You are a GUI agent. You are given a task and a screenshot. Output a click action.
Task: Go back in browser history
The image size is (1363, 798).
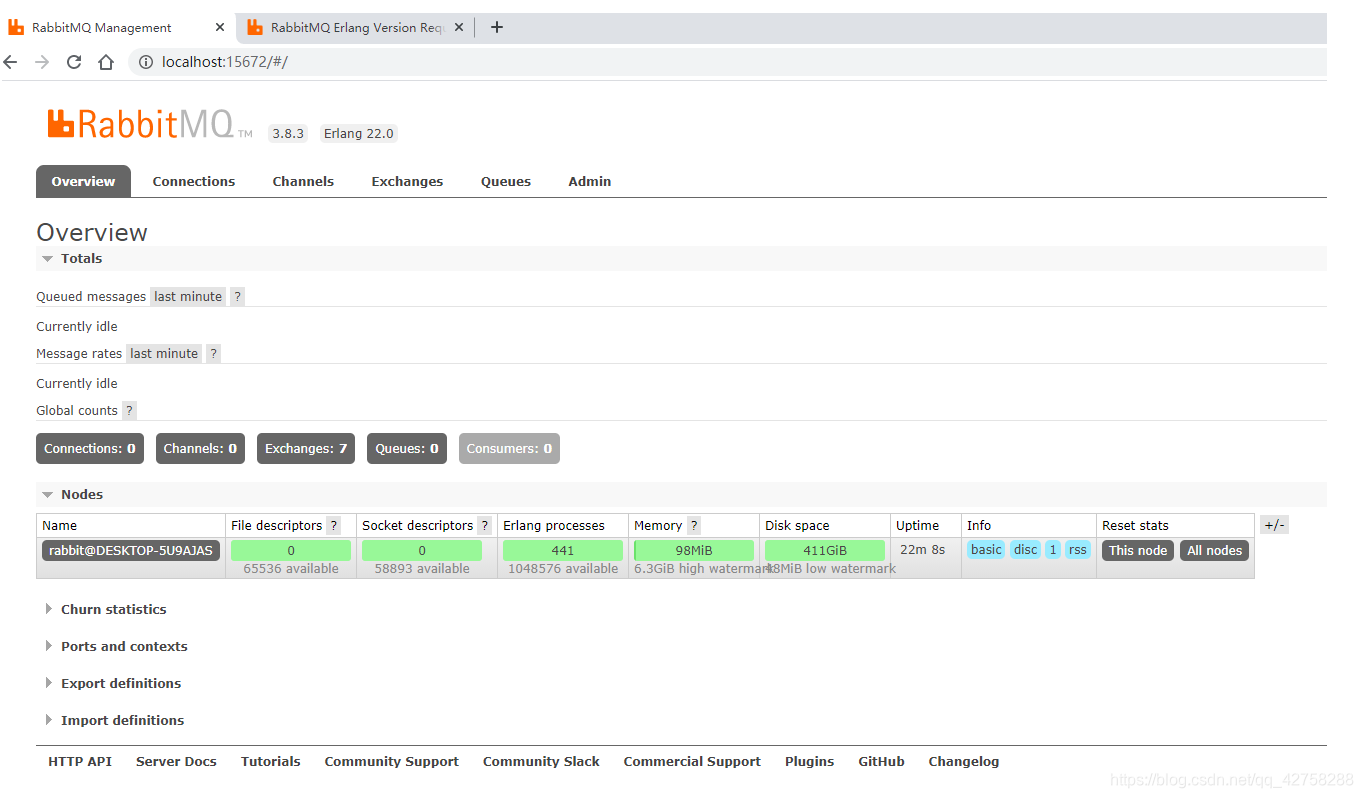tap(11, 62)
